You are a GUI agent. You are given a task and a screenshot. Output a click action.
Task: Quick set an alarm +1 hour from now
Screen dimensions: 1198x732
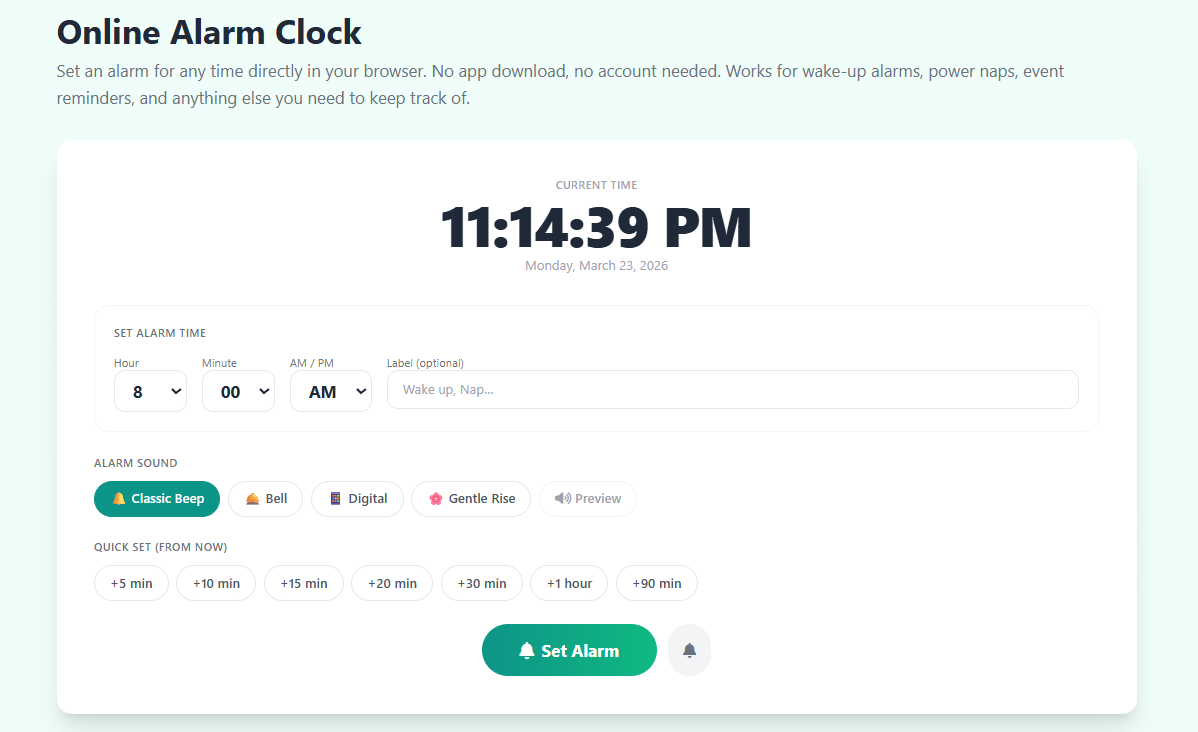[569, 583]
